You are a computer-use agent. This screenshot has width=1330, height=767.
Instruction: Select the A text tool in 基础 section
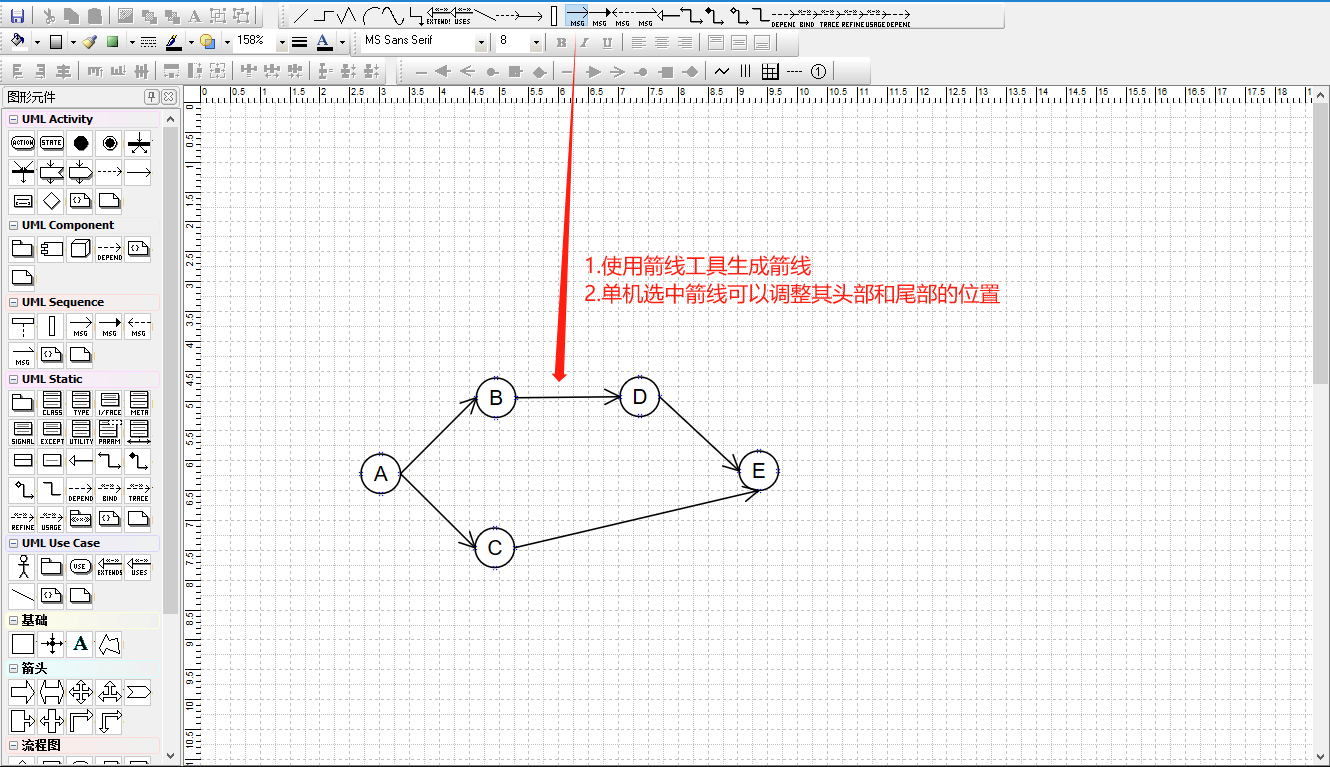click(80, 643)
